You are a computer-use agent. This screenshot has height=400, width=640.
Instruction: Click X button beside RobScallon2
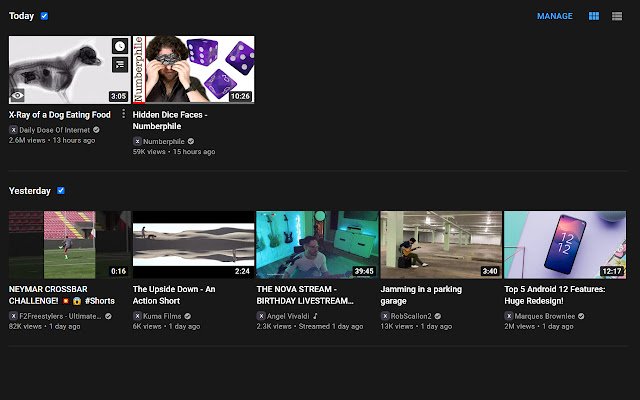pos(385,316)
